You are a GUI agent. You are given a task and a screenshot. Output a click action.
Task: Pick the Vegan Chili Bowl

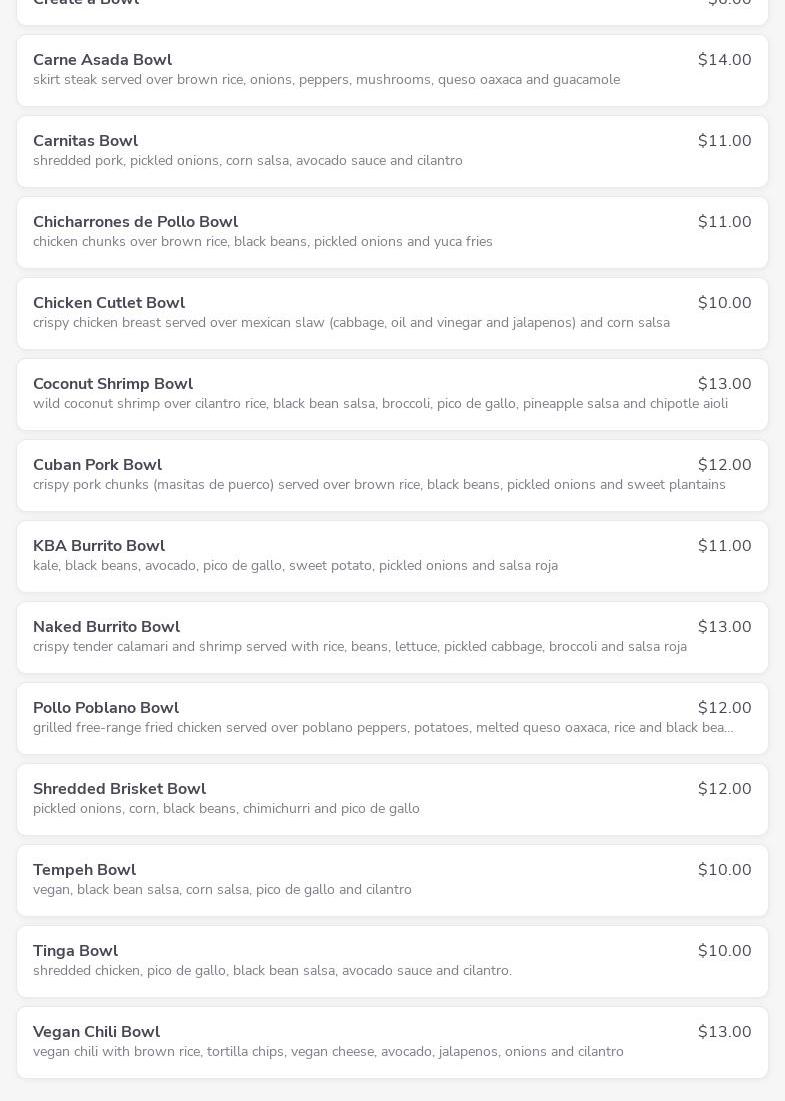(x=96, y=1032)
